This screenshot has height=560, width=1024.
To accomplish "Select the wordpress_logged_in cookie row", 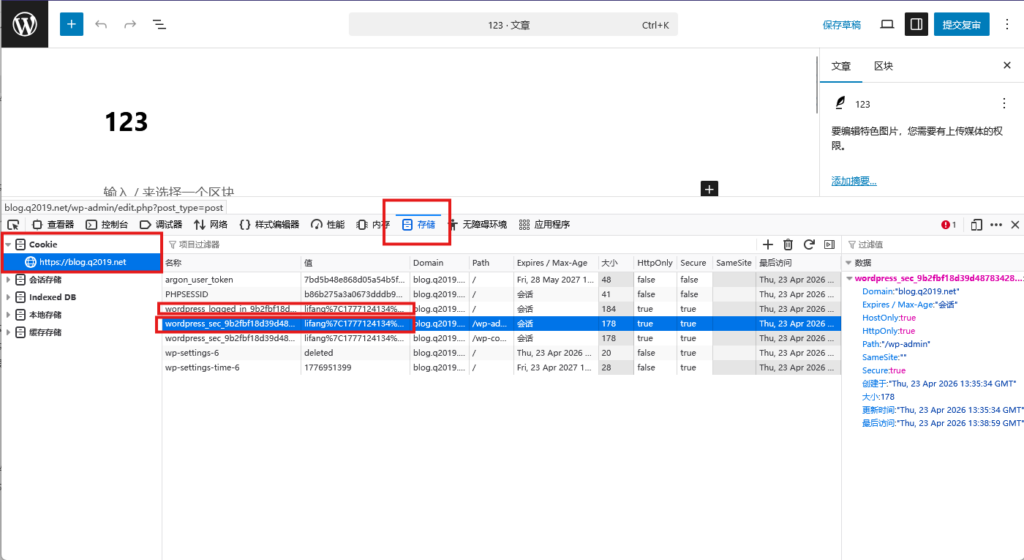I will click(502, 309).
